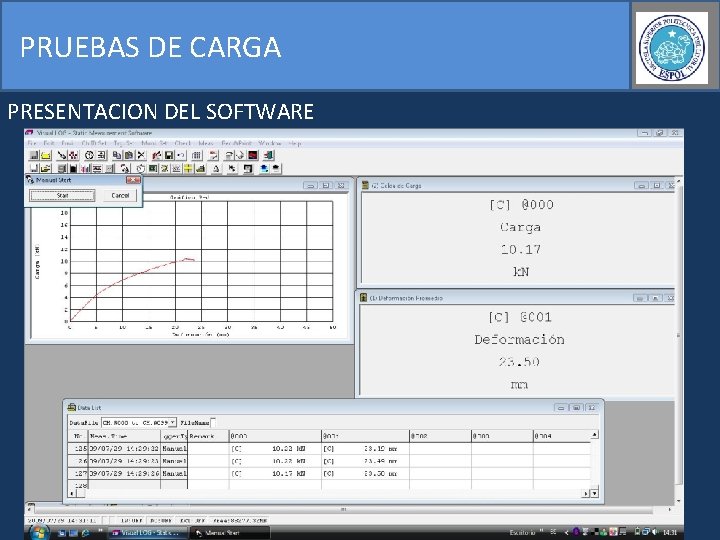Screen dimensions: 720x540
Task: Open the Window menu
Action: [270, 143]
